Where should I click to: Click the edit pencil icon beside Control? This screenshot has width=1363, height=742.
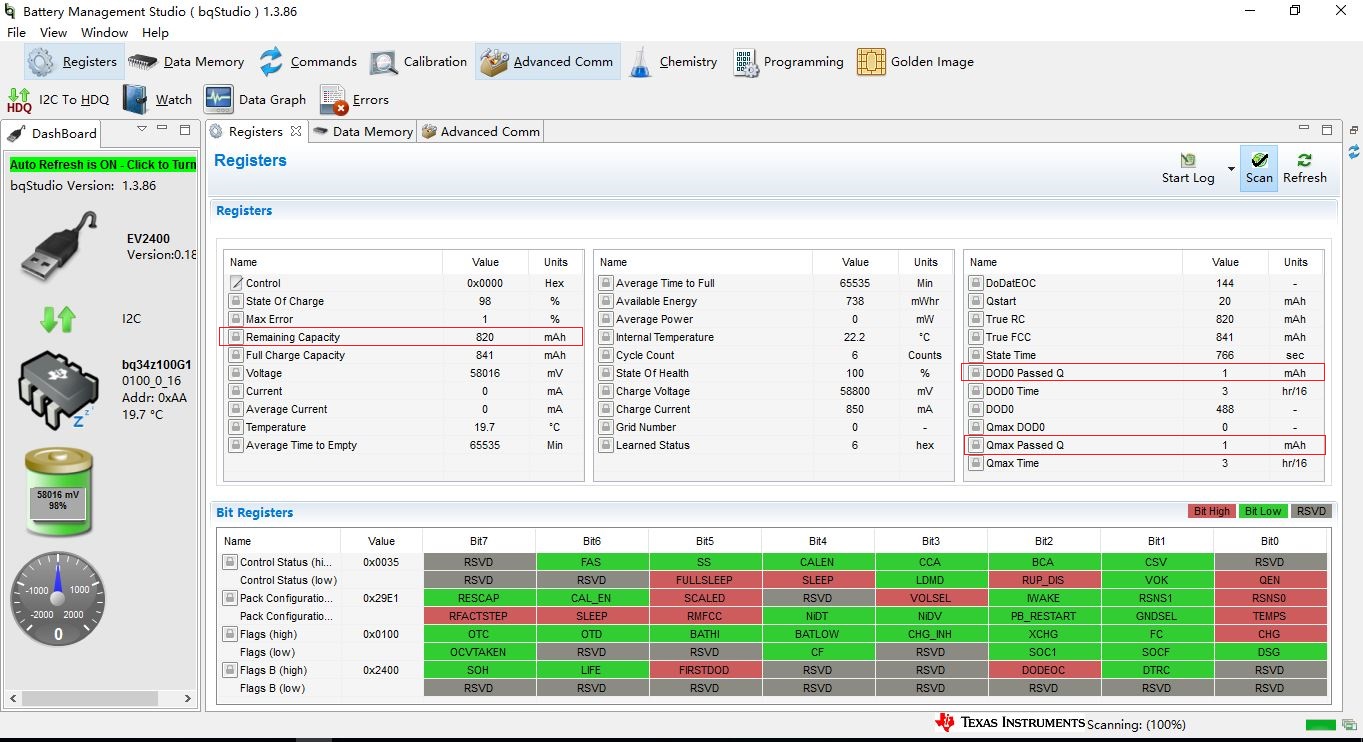(236, 283)
